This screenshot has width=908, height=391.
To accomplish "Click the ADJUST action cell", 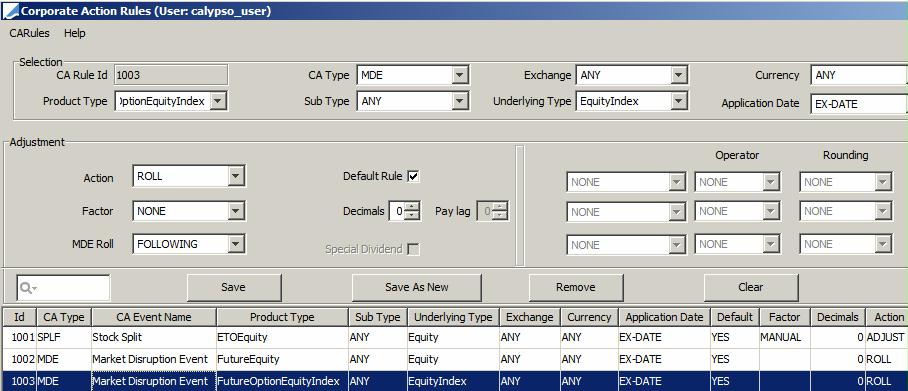I will pyautogui.click(x=887, y=337).
